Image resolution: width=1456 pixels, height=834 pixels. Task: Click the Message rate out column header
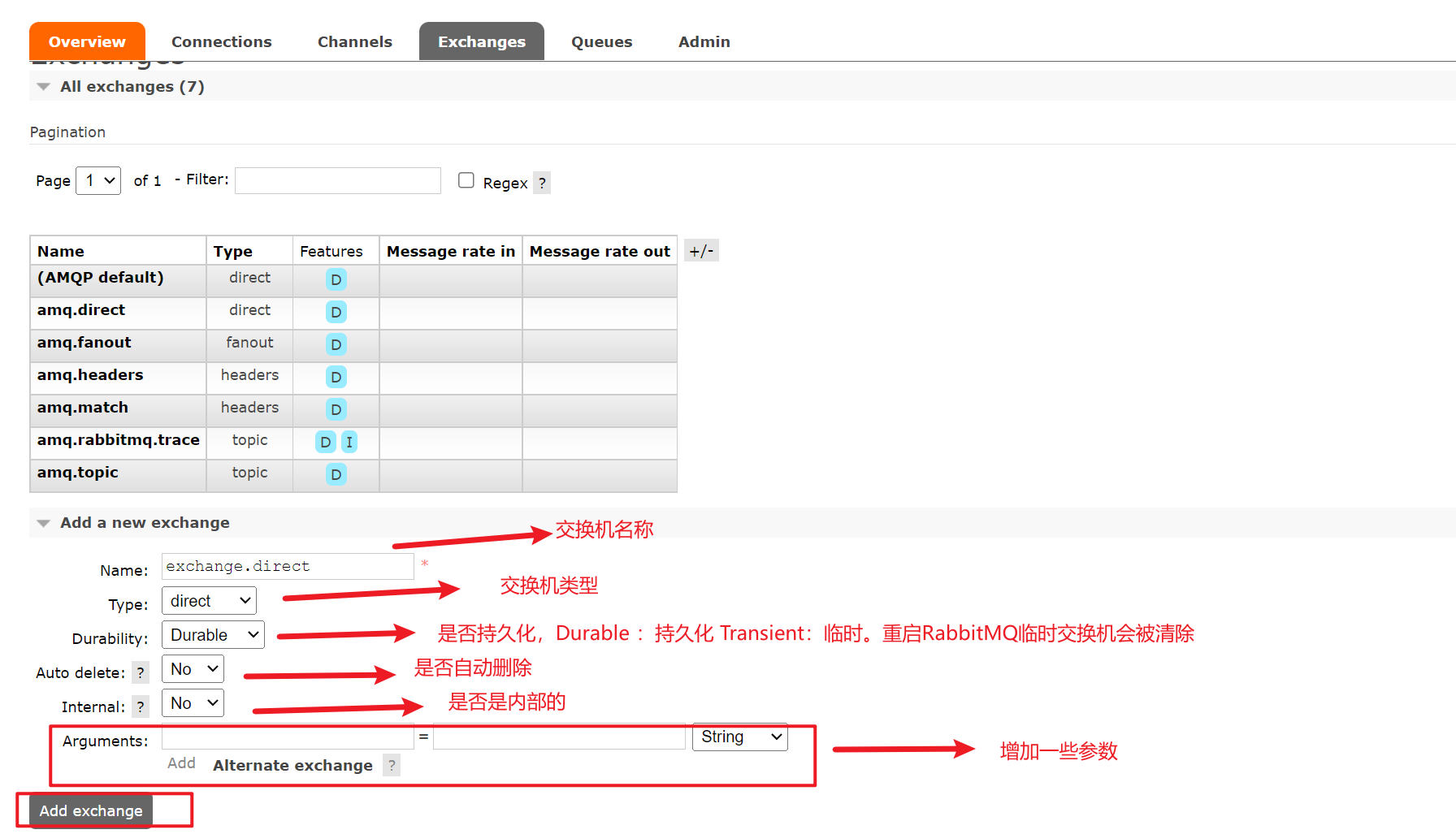click(x=600, y=251)
